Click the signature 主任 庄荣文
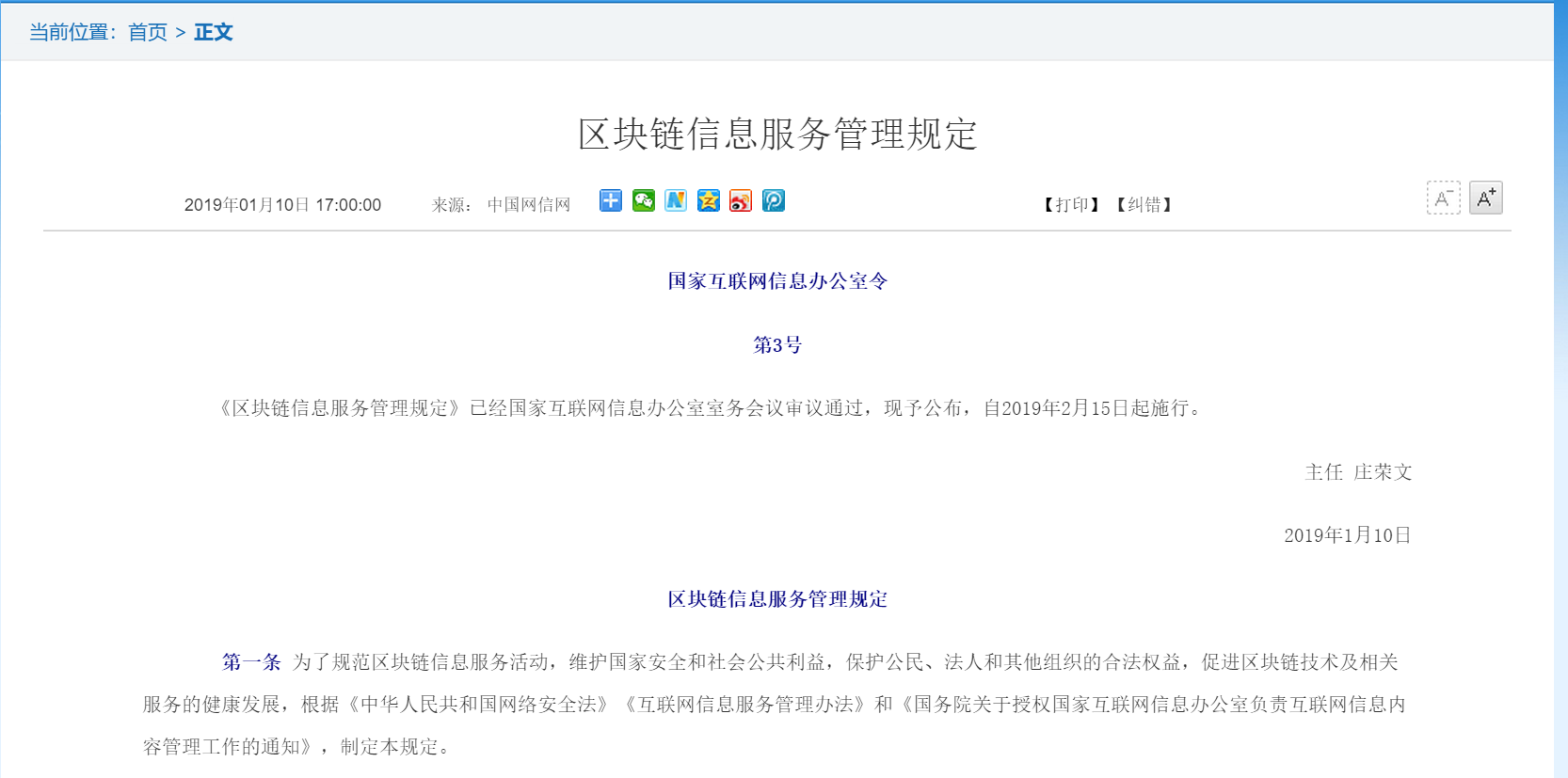The width and height of the screenshot is (1568, 778). [1358, 472]
